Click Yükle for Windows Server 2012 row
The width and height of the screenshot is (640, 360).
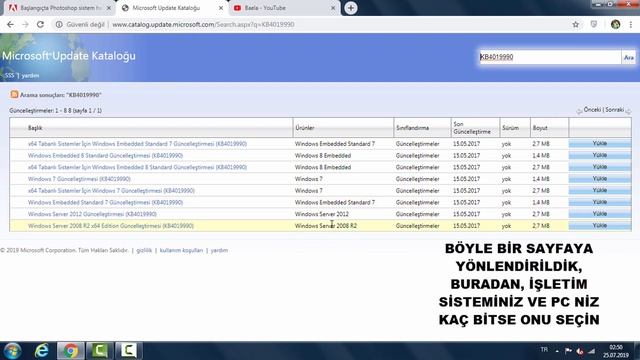pyautogui.click(x=600, y=213)
